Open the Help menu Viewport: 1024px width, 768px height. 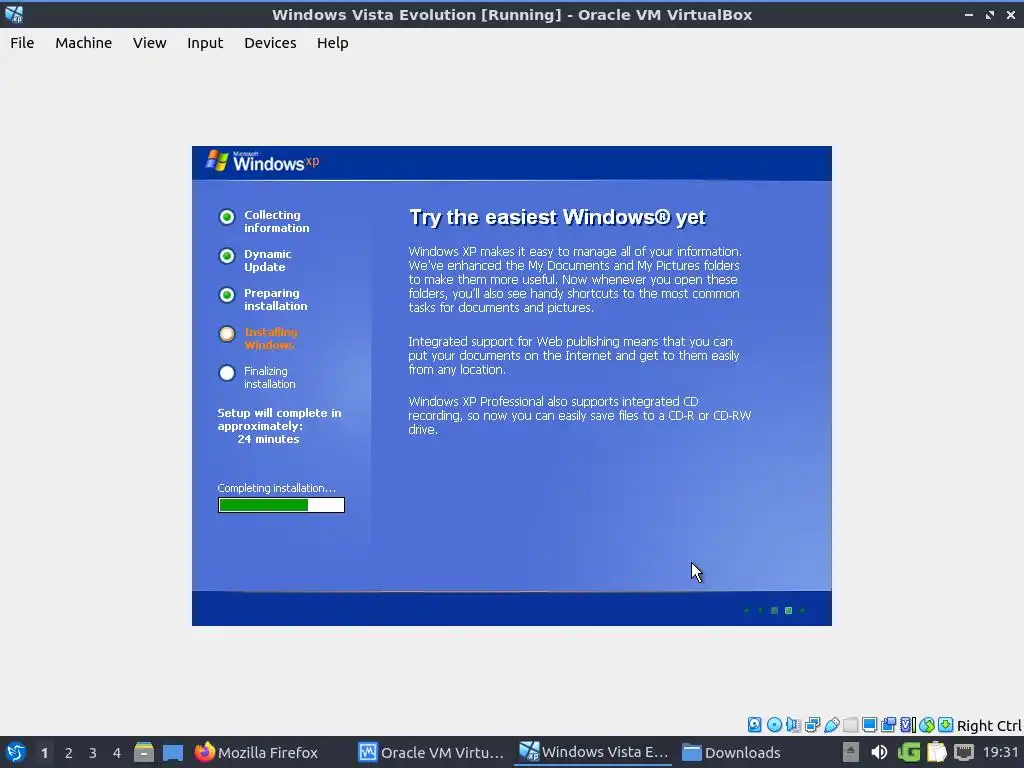click(x=332, y=43)
